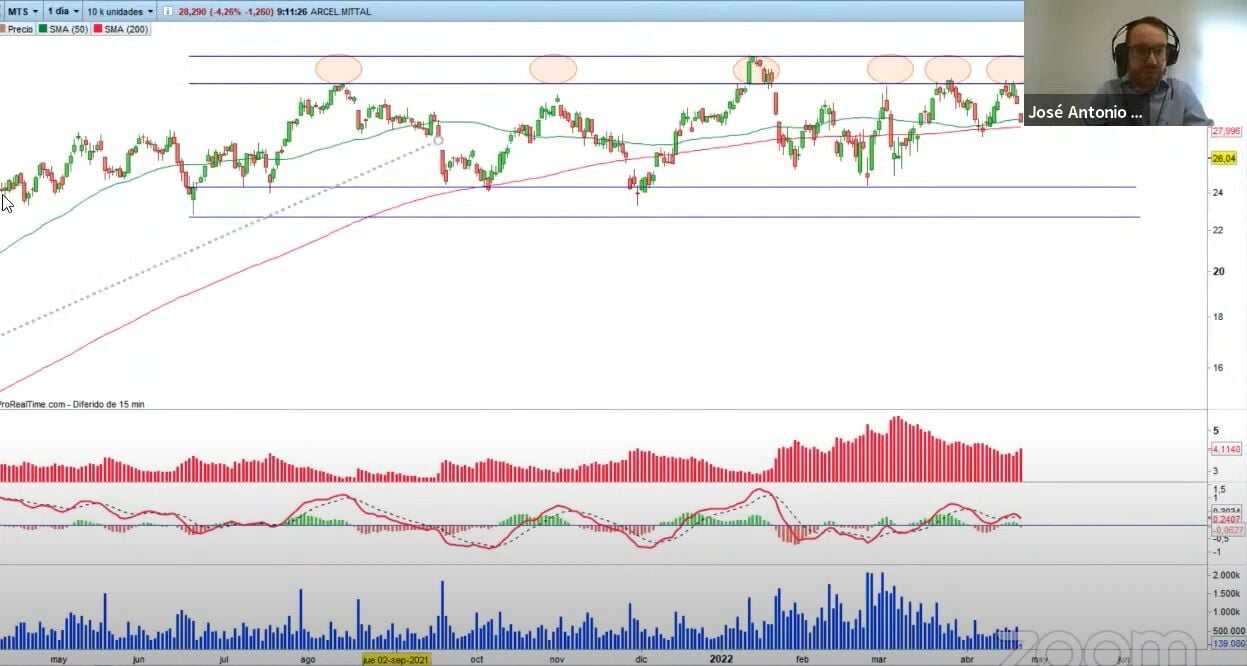1247x666 pixels.
Task: Click the José Antonio name label
Action: tap(1085, 113)
